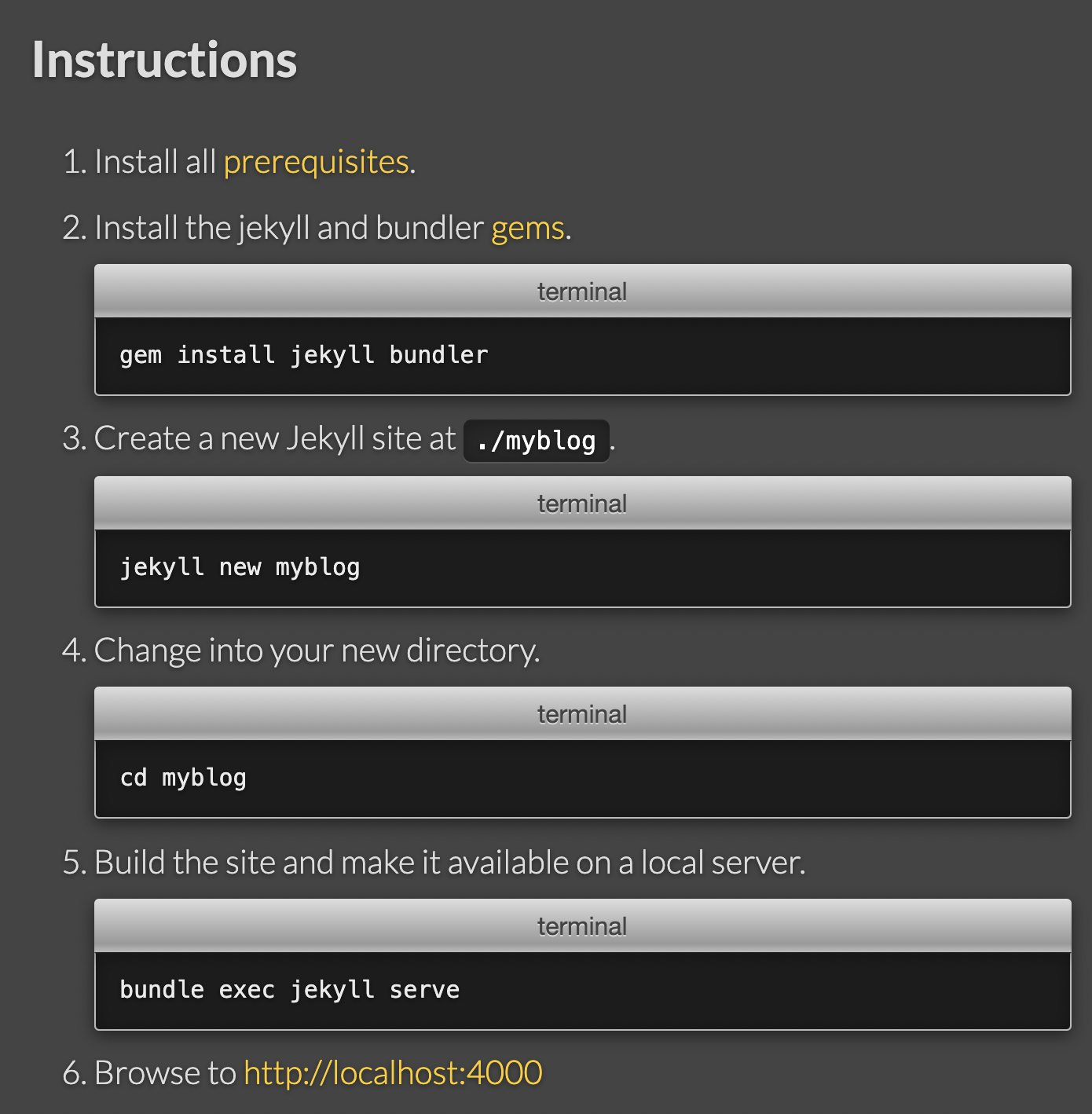Click the Instructions heading
Screen dimensions: 1092x1114
click(x=164, y=60)
